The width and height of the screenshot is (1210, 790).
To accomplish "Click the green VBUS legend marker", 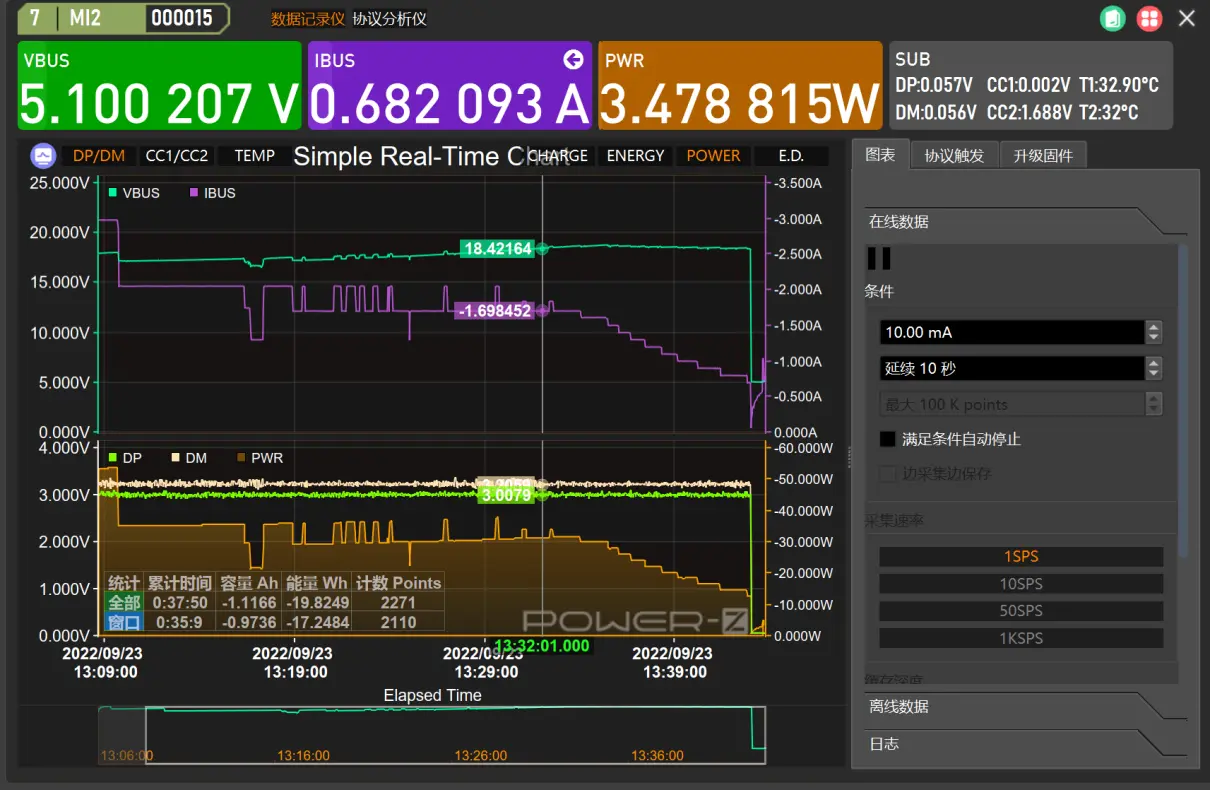I will click(113, 193).
